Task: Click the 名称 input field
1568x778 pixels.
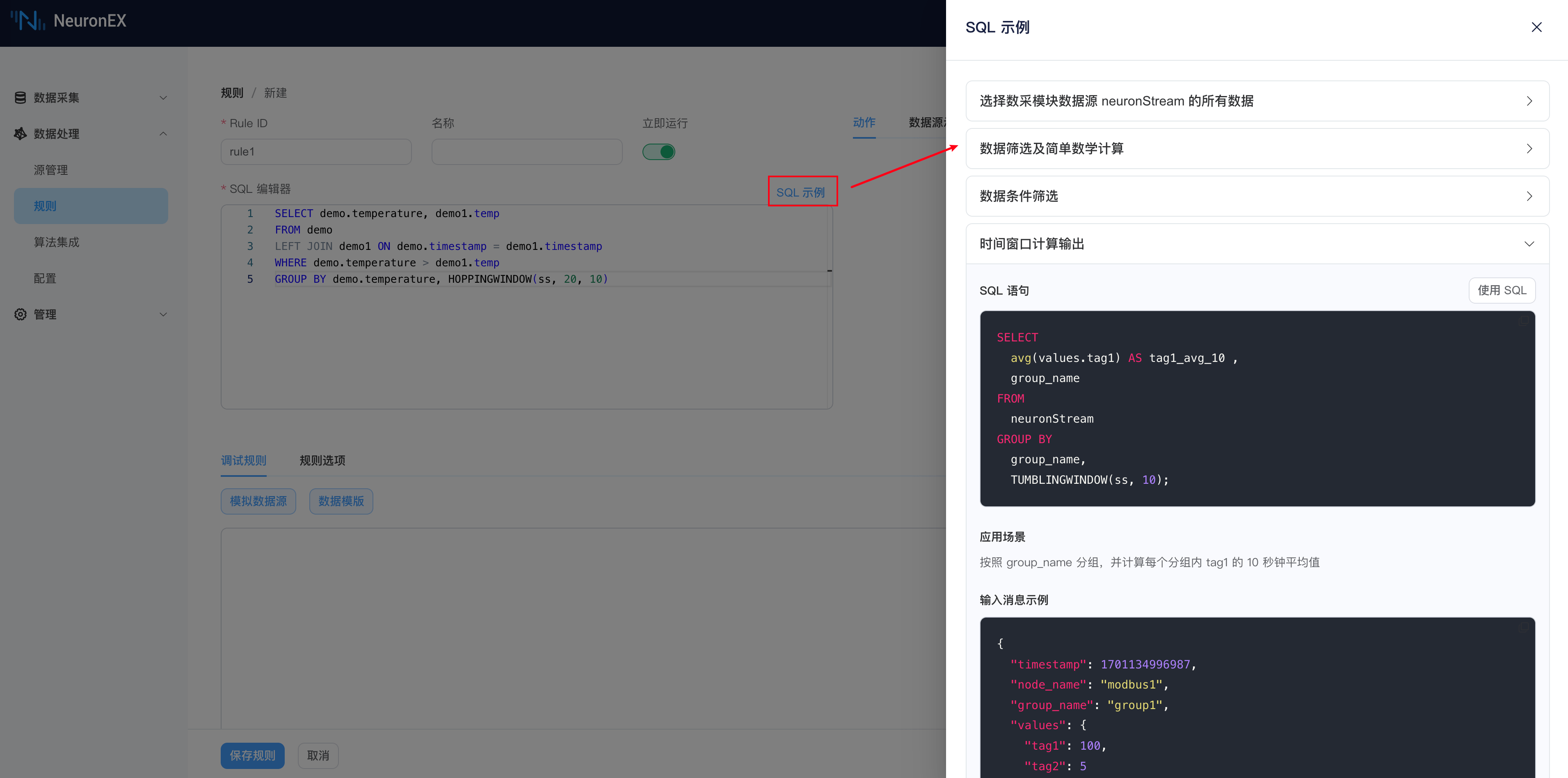Action: (526, 151)
